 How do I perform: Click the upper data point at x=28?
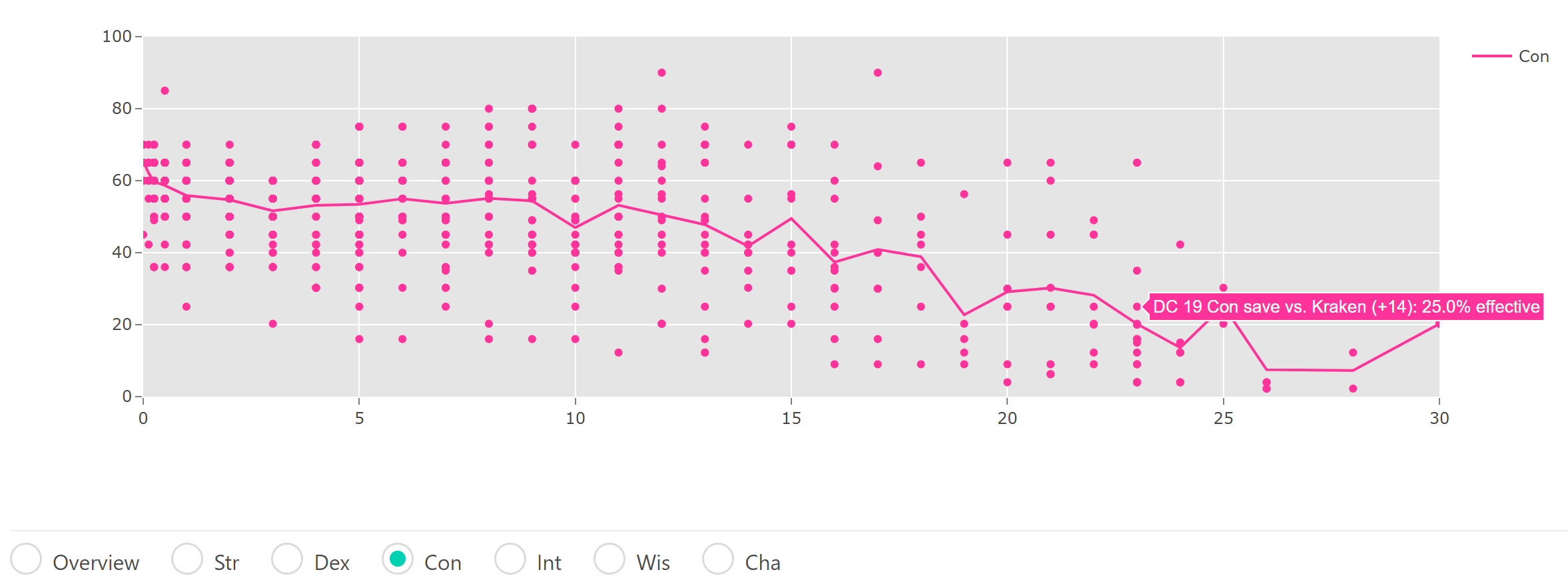[x=1353, y=353]
